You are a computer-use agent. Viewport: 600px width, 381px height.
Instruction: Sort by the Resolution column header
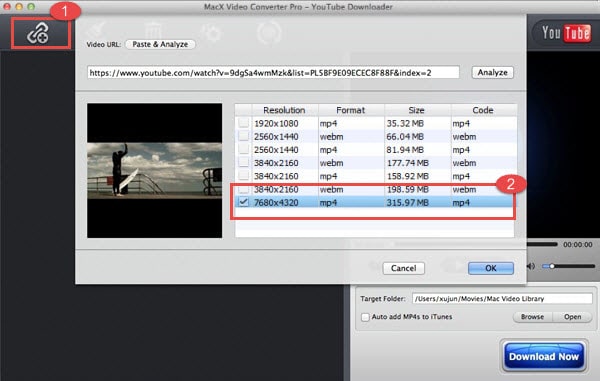click(x=284, y=110)
